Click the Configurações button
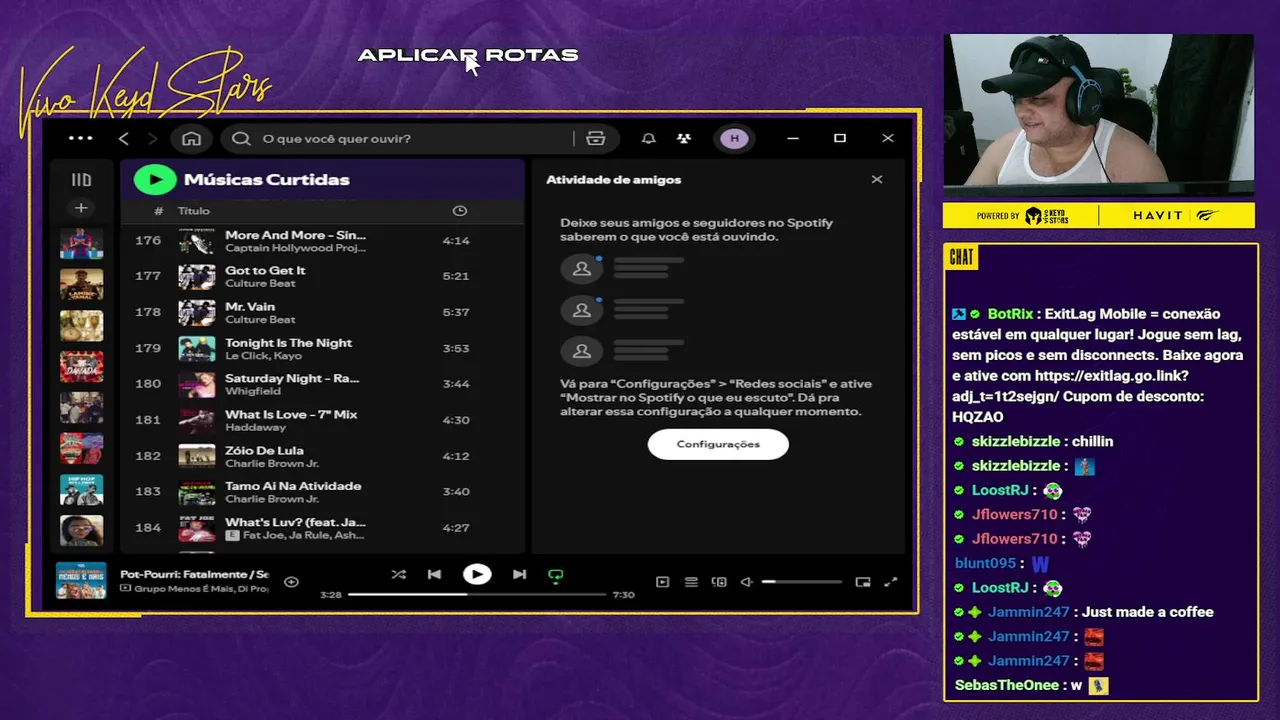 [x=718, y=444]
